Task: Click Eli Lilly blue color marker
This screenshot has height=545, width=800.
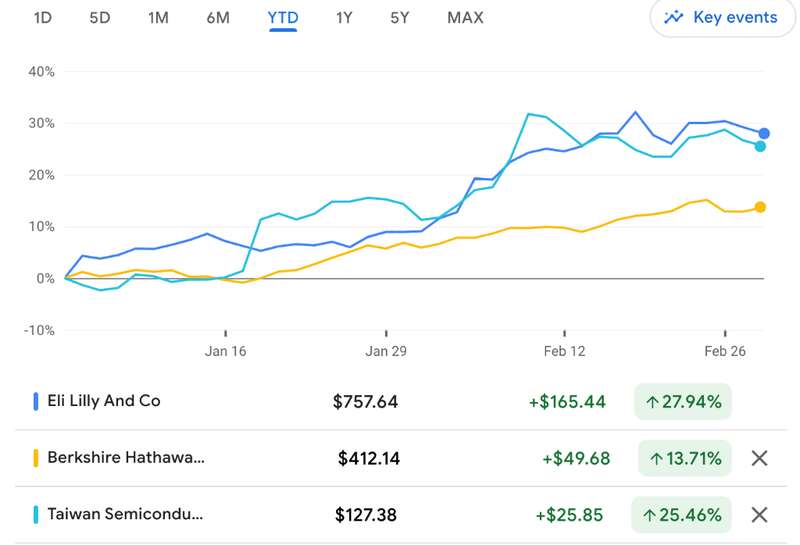Action: [x=37, y=402]
